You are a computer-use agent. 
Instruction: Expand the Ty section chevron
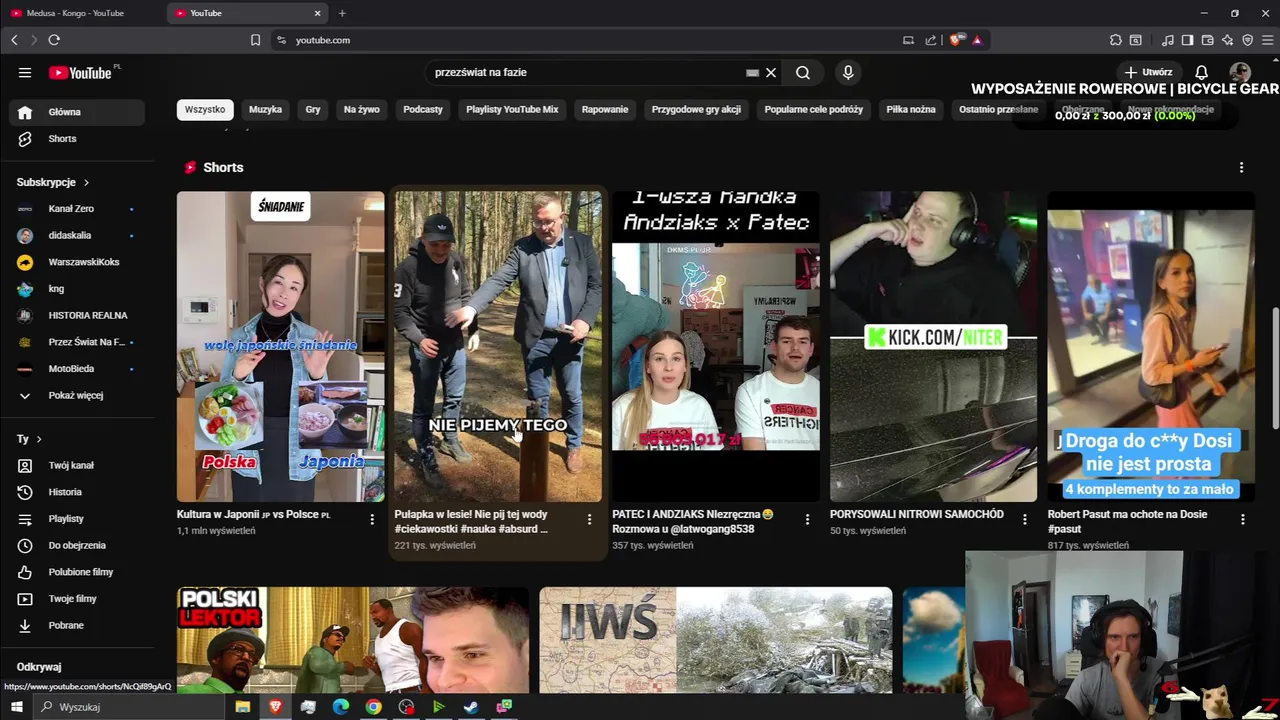39,439
